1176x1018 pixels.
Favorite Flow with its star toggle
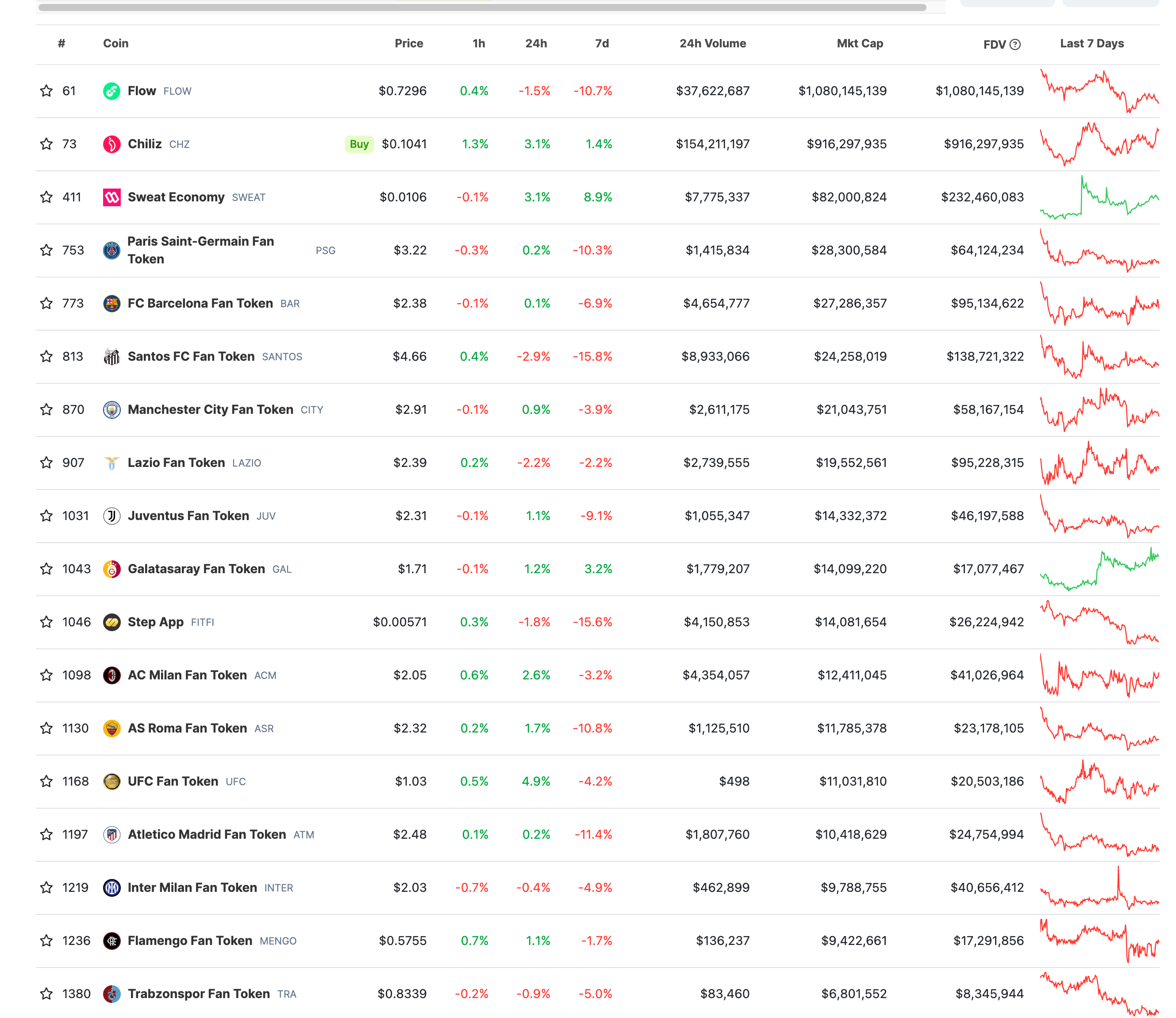coord(46,91)
